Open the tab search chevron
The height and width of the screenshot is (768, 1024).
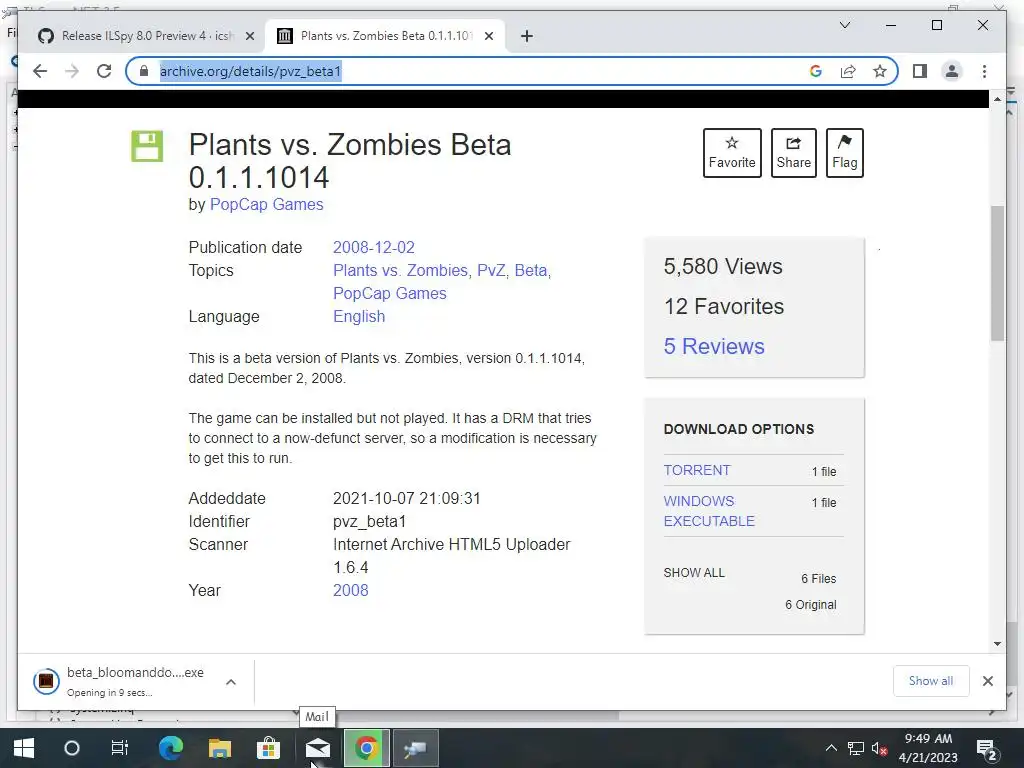[844, 25]
